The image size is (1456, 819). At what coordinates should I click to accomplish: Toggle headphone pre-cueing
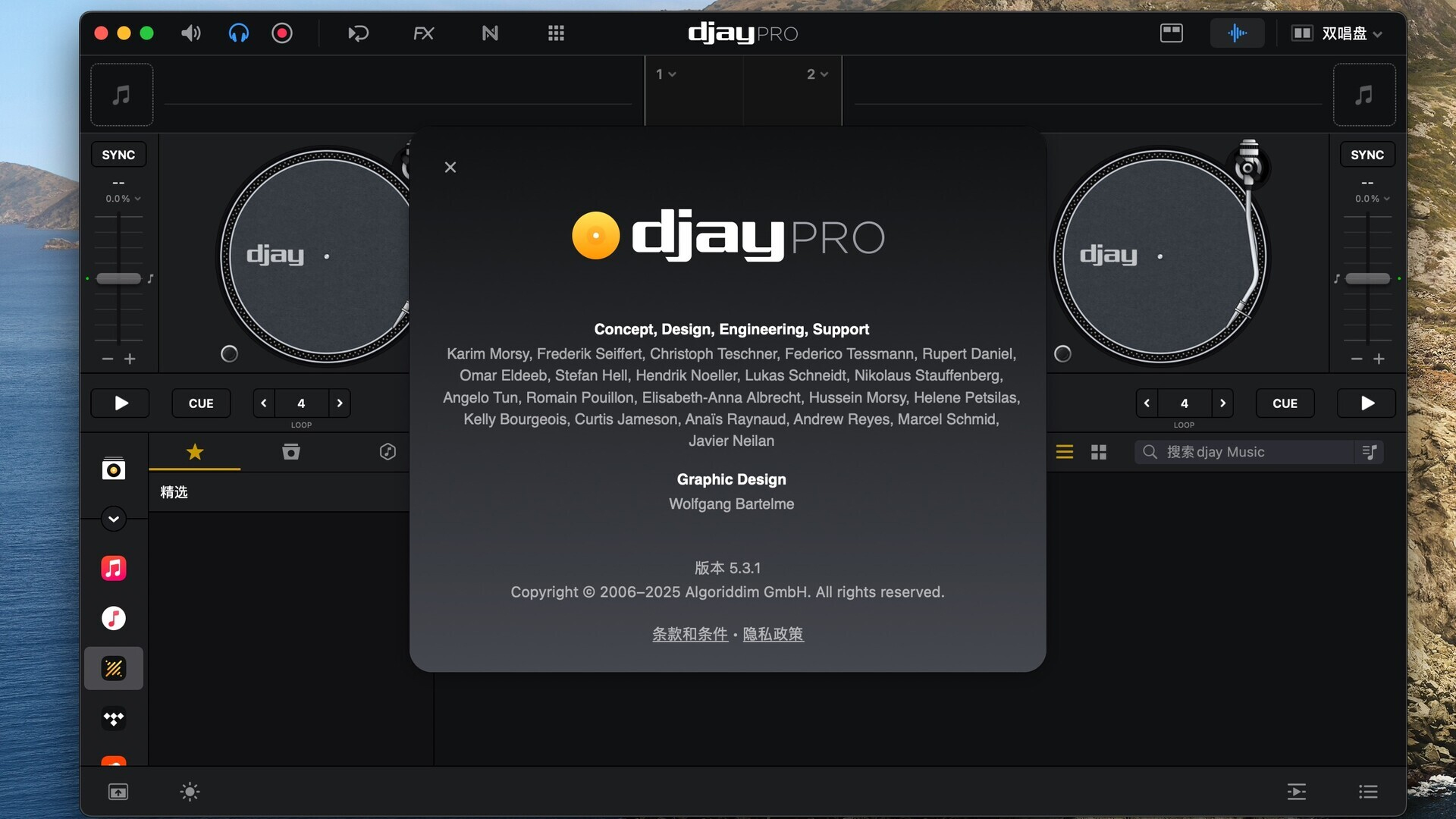238,33
